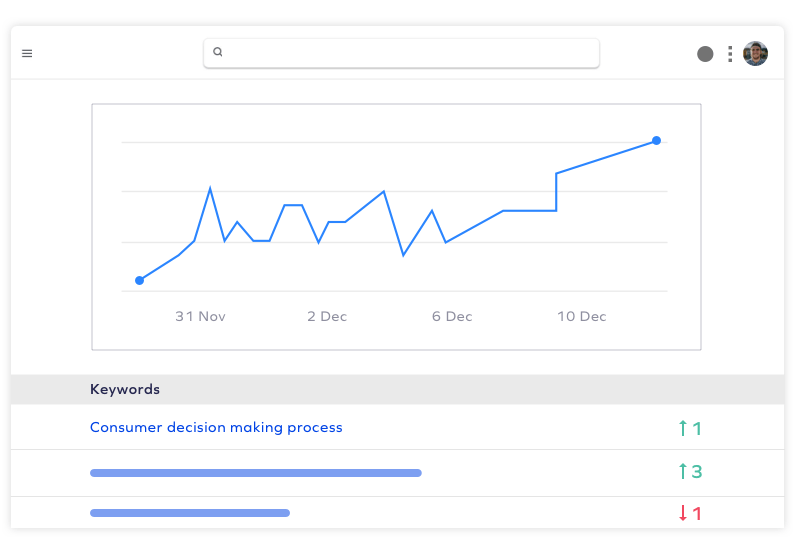This screenshot has height=554, width=800.
Task: Click the gray circle status icon
Action: (x=705, y=54)
